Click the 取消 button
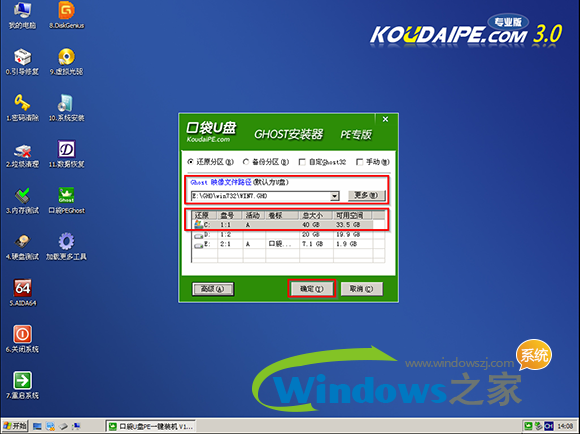 point(361,289)
